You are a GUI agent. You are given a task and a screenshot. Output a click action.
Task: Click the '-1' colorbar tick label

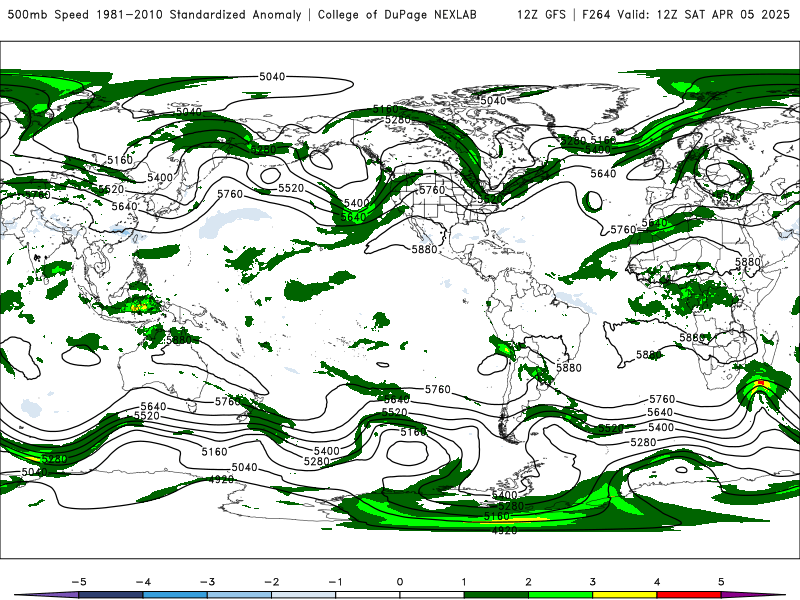tap(335, 582)
